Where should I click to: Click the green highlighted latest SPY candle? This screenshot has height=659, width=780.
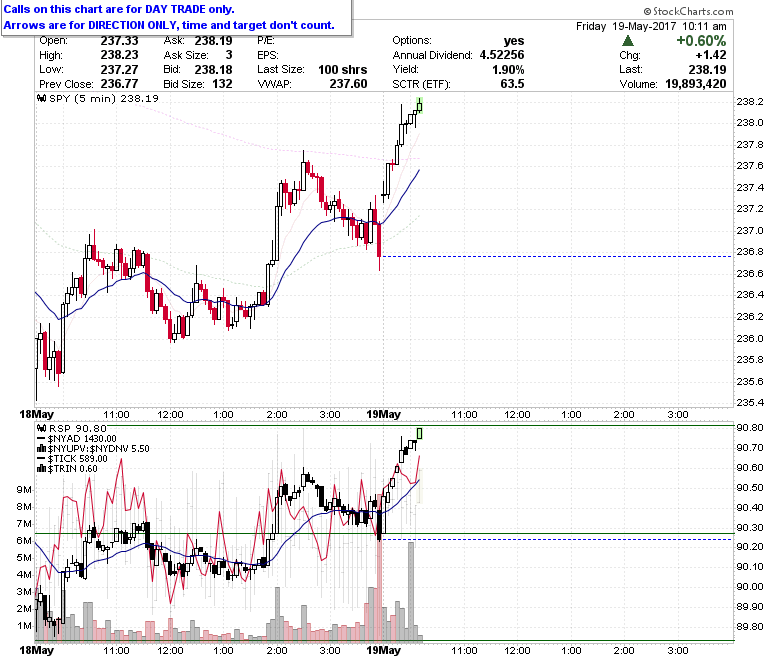420,105
